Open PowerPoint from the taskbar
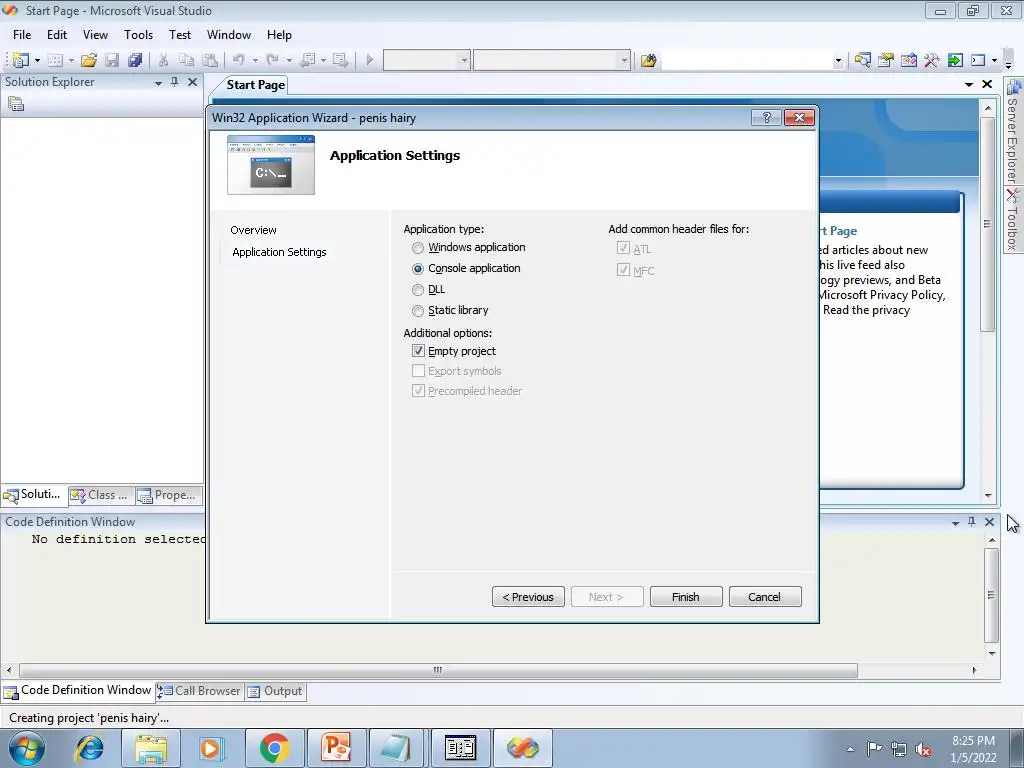Viewport: 1024px width, 768px height. 336,748
